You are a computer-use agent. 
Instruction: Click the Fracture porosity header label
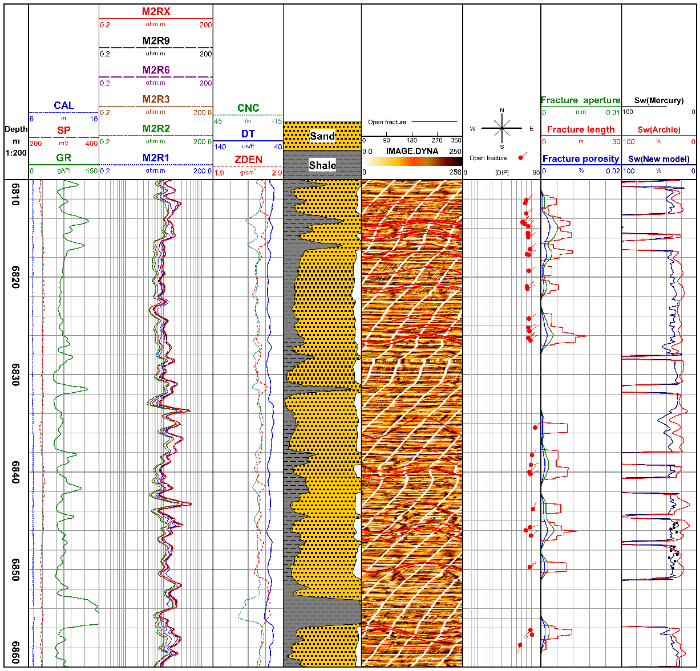click(x=579, y=158)
